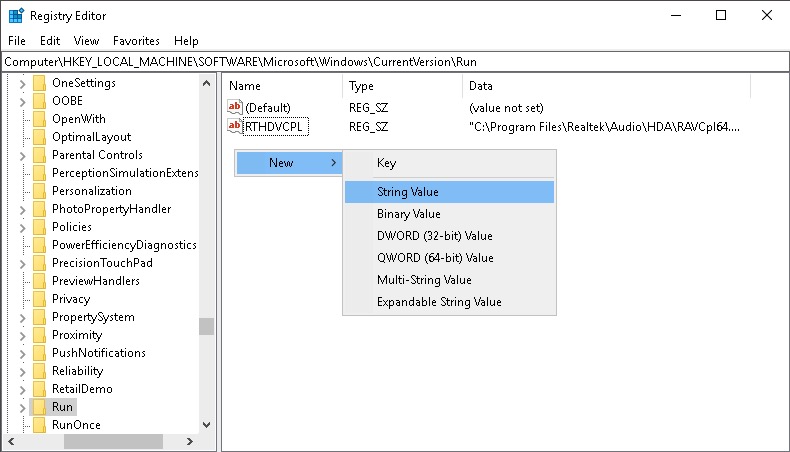Choose String Value from the New submenu

449,192
